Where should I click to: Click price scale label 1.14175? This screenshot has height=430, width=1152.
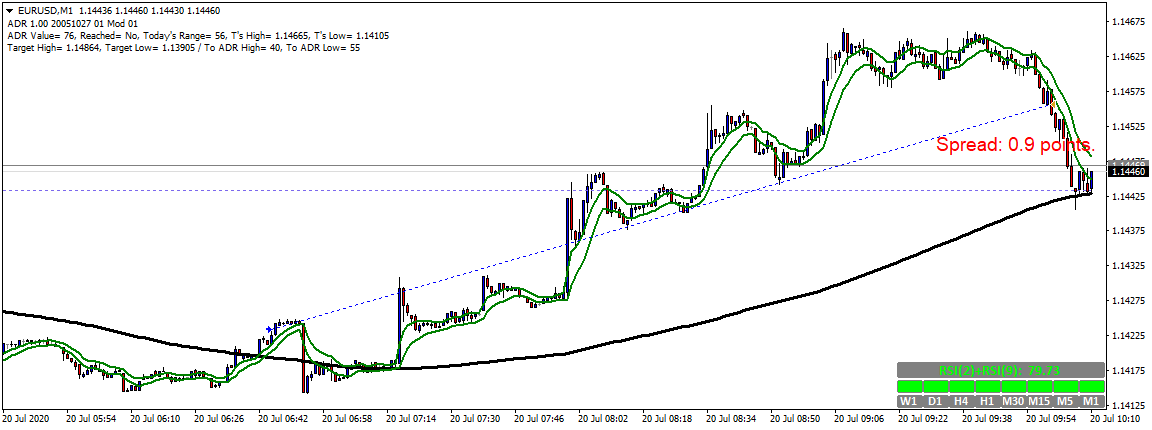(x=1130, y=371)
